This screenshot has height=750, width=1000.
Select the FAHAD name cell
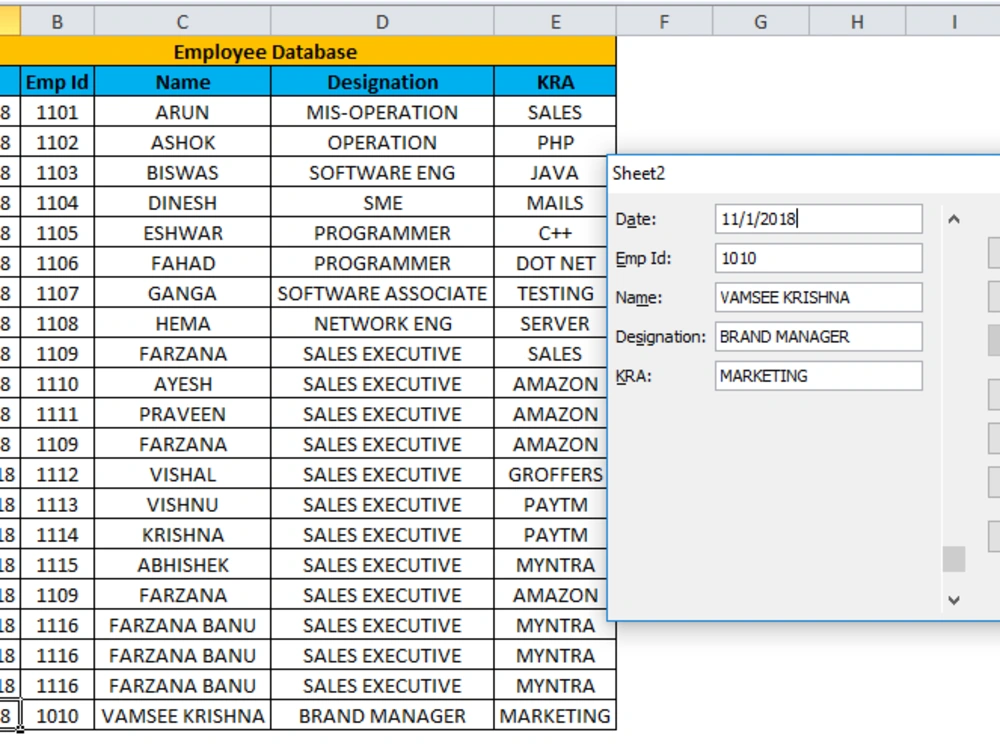coord(182,263)
